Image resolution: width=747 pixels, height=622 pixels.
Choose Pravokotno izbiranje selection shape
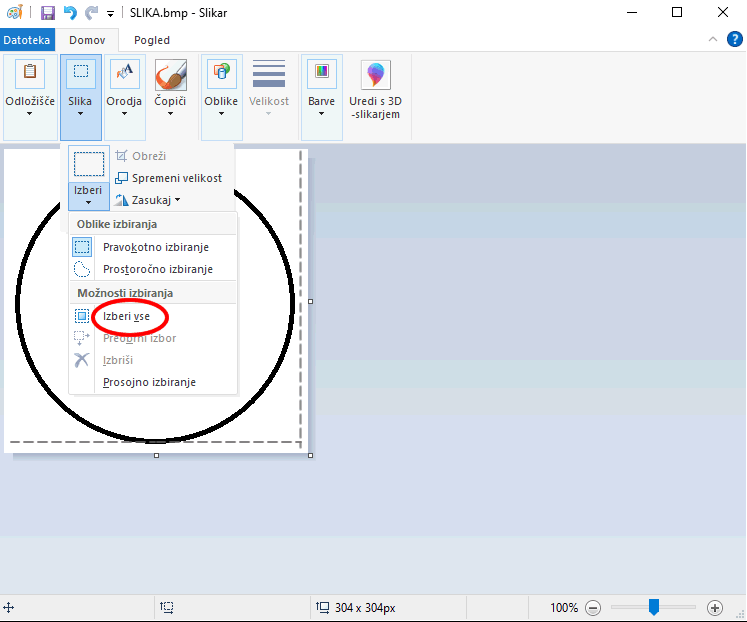155,247
